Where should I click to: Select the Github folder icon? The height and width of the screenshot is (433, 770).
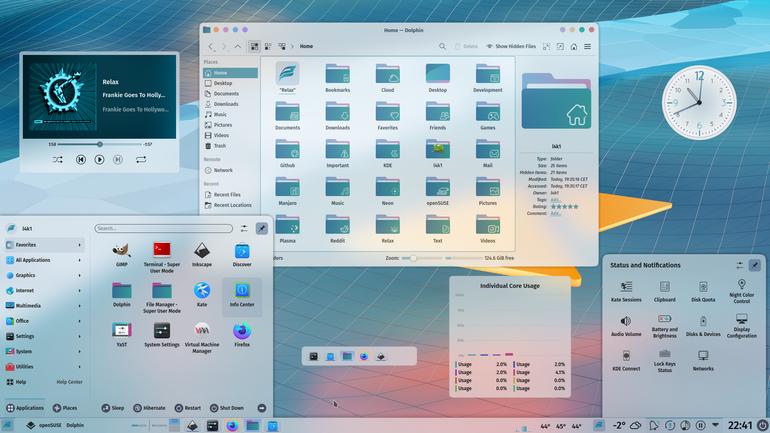(x=287, y=150)
